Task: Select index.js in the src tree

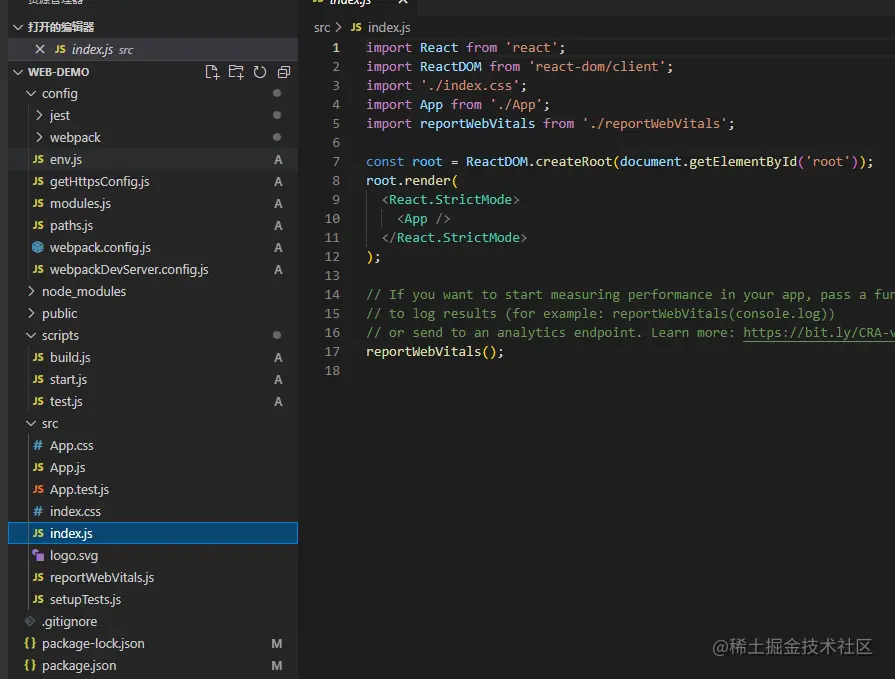Action: tap(153, 533)
